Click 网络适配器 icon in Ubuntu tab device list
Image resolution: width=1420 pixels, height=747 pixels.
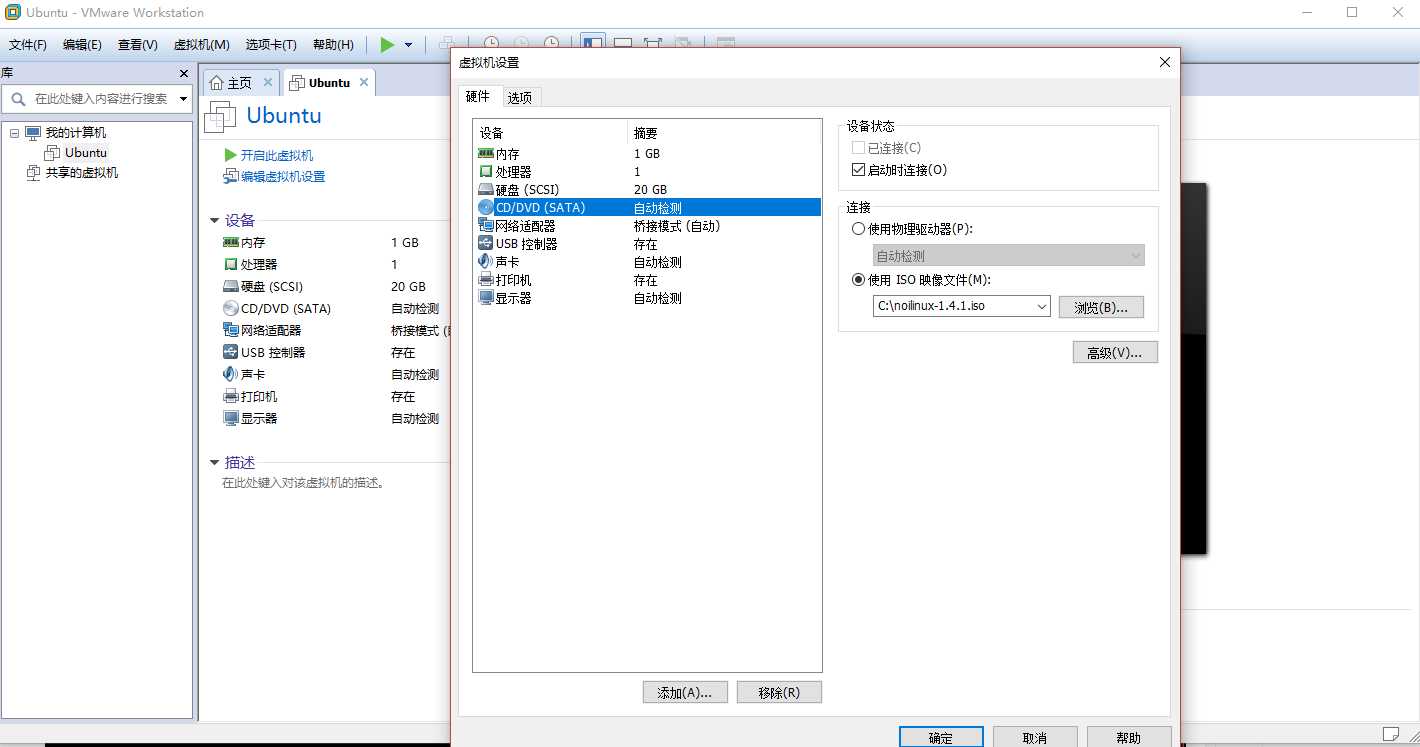pos(231,330)
